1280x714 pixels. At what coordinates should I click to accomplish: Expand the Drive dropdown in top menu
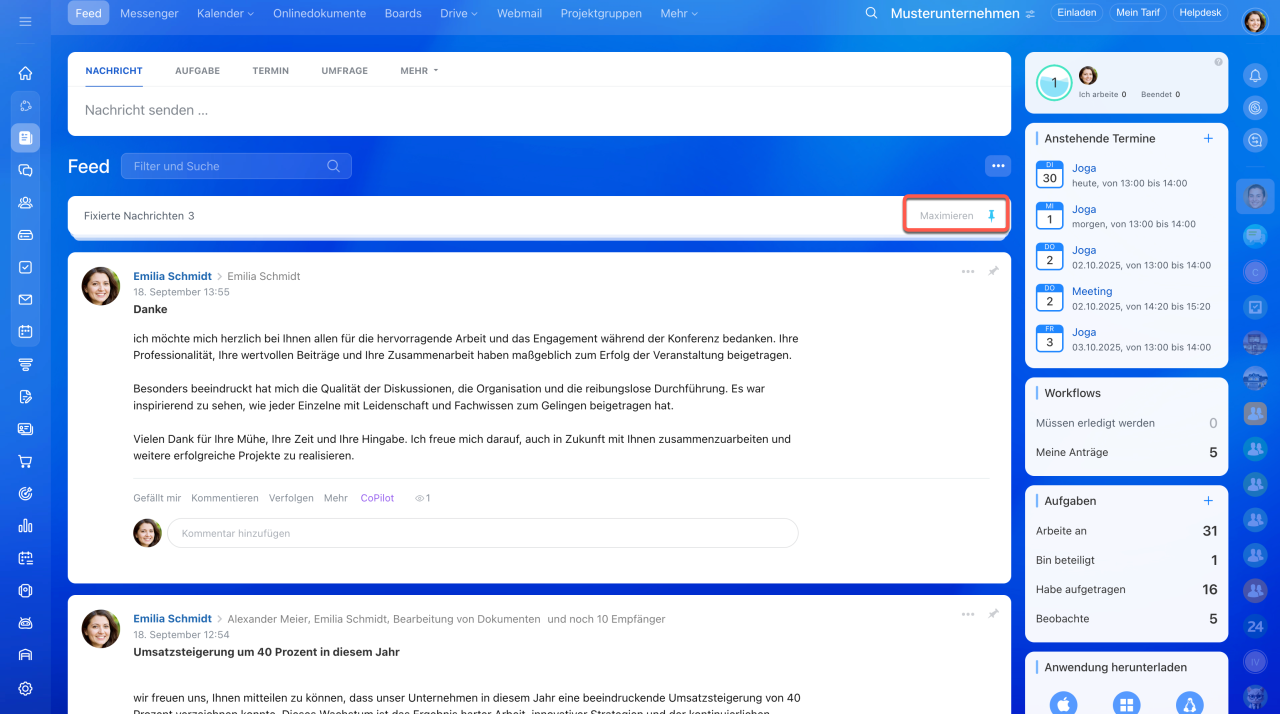(459, 14)
